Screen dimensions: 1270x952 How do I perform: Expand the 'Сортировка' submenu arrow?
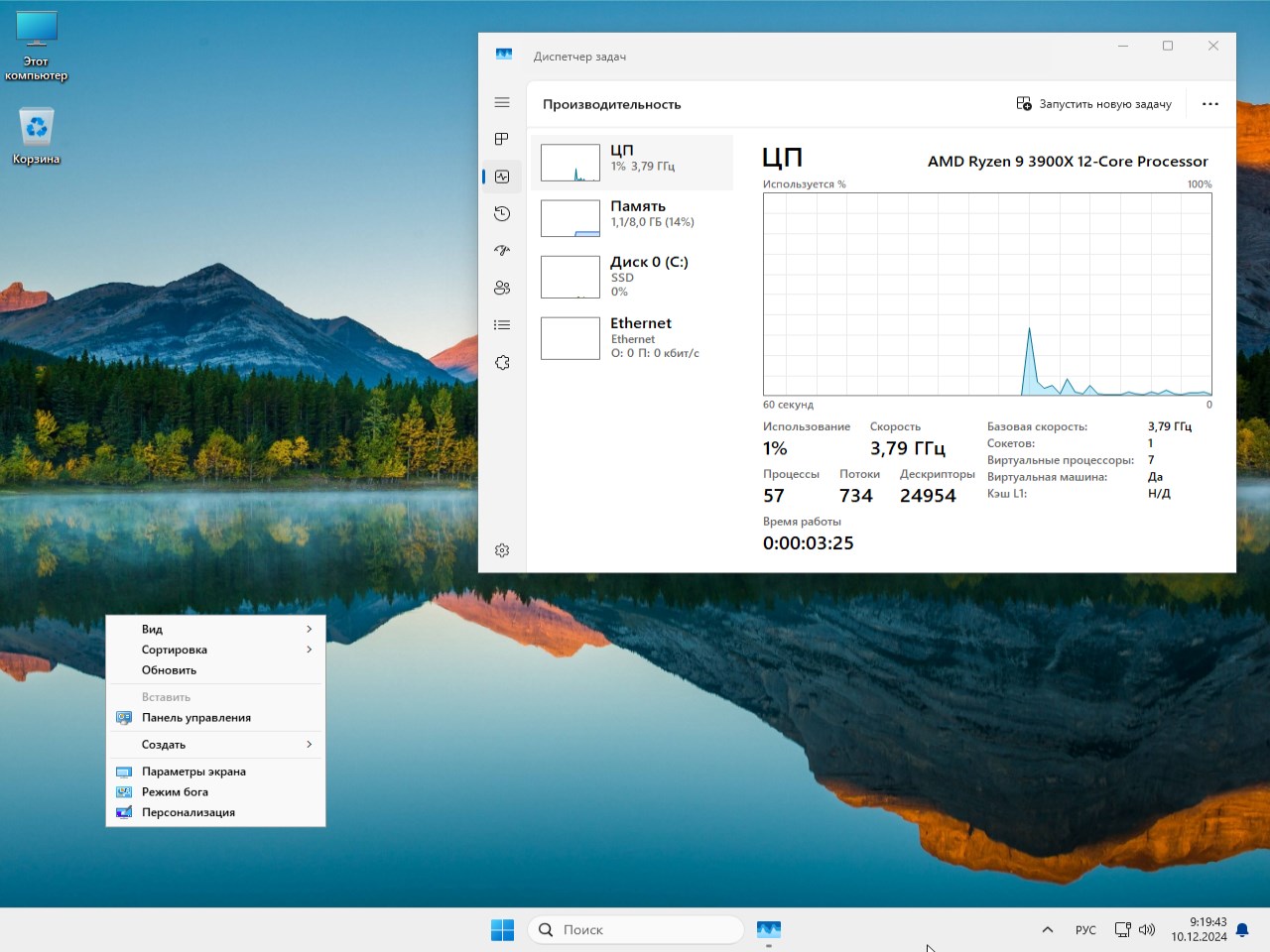click(310, 650)
